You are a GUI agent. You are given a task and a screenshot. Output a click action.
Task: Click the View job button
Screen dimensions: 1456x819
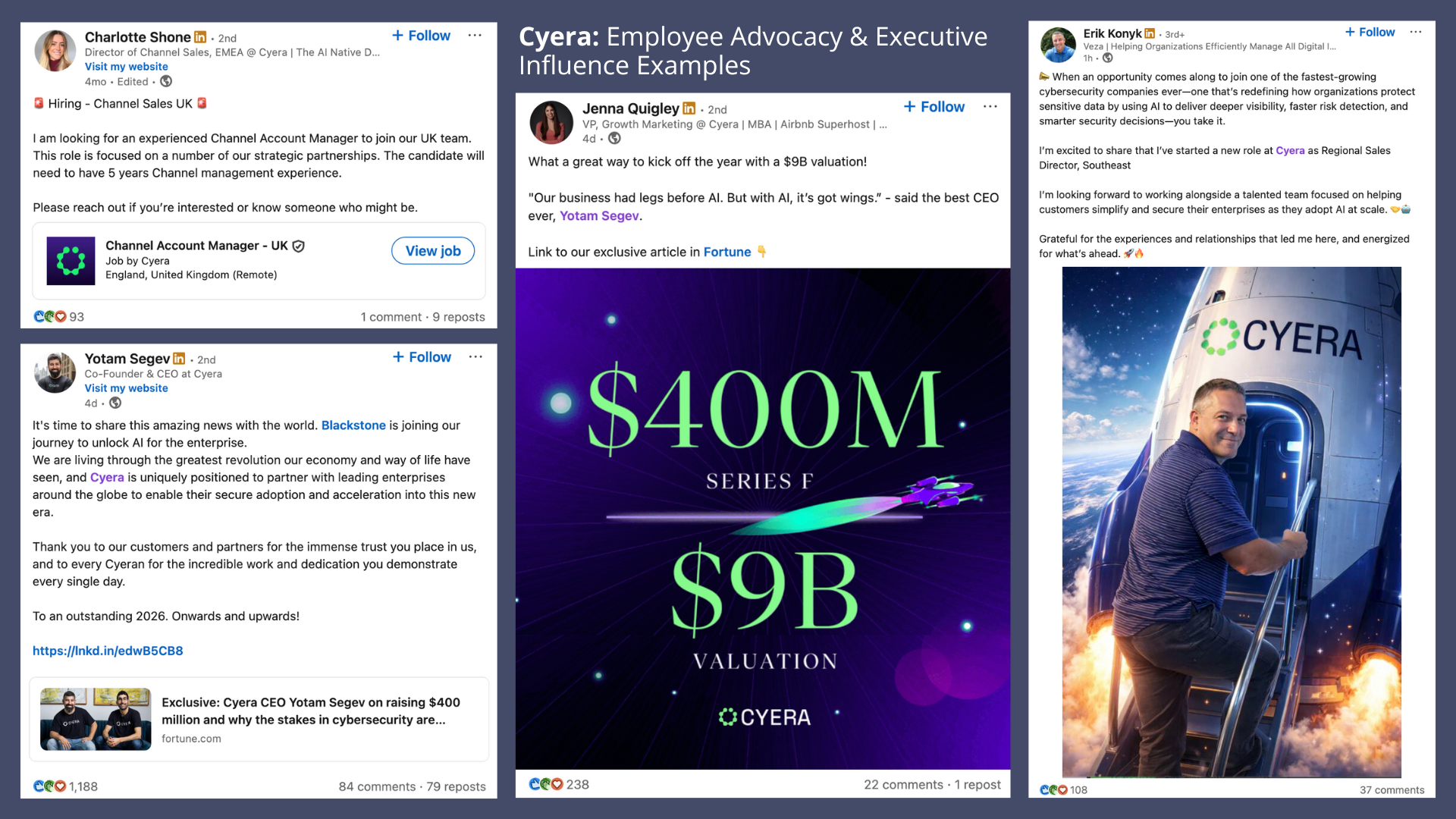click(x=433, y=251)
